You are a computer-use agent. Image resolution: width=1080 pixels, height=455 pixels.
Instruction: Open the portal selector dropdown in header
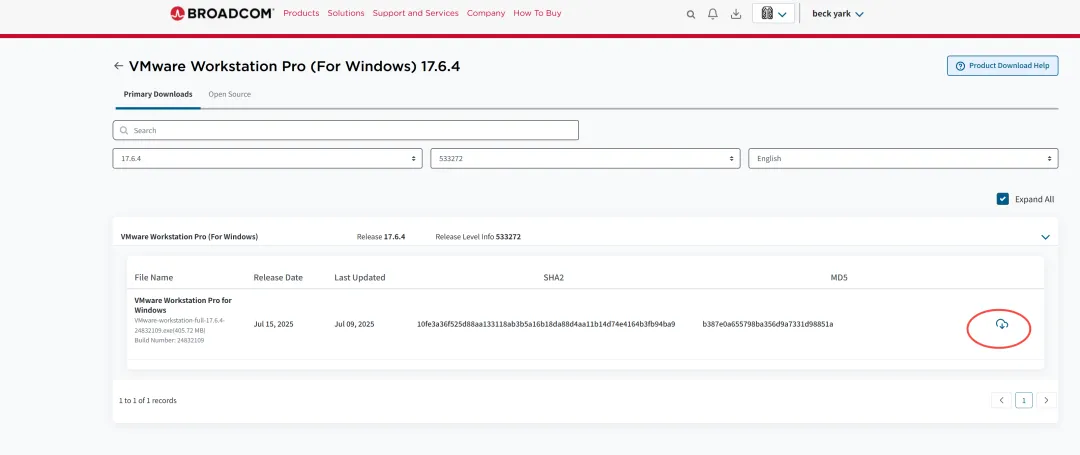point(773,13)
